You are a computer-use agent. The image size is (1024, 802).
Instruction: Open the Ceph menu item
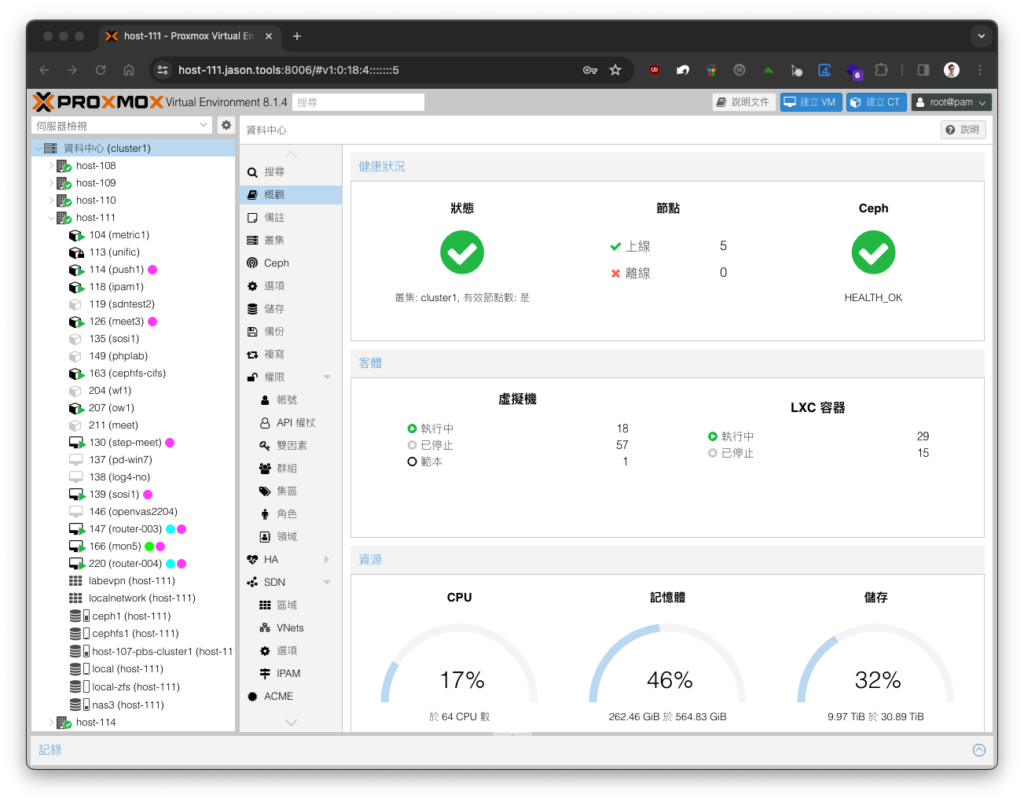tap(291, 263)
